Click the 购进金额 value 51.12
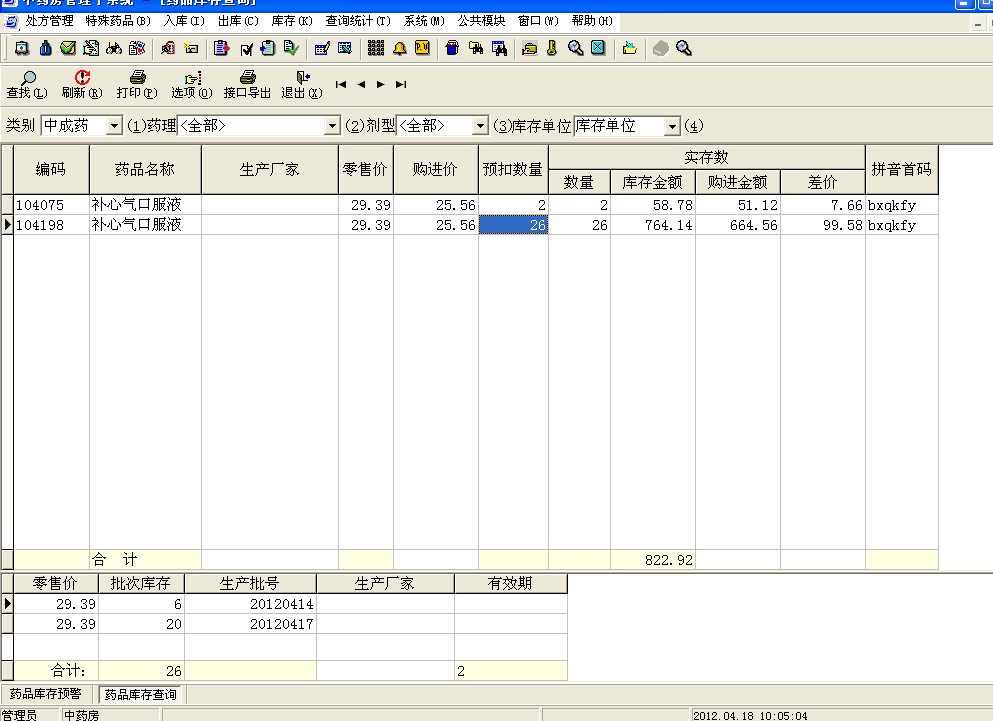993x721 pixels. point(738,205)
